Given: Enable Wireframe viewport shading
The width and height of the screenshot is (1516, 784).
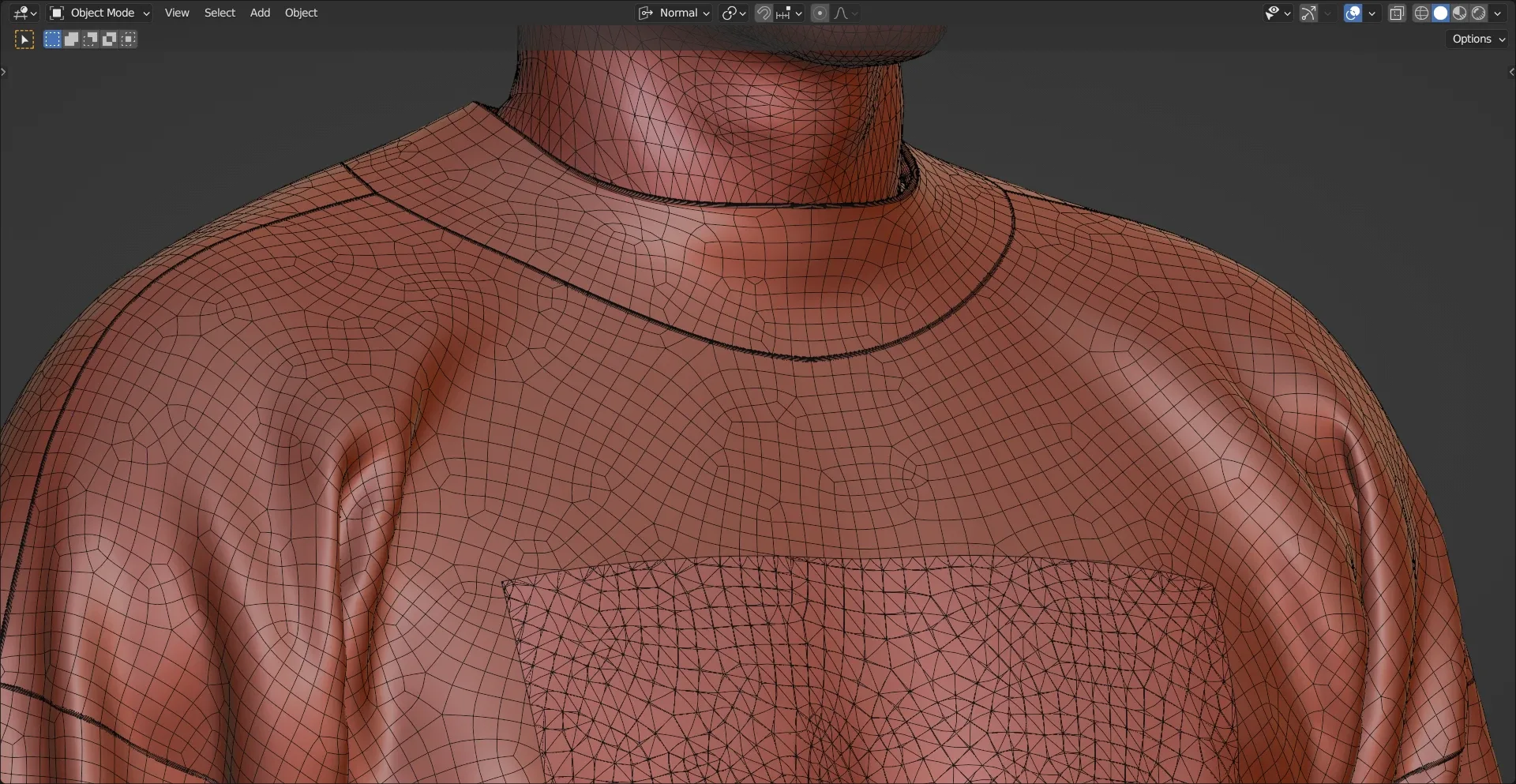Looking at the screenshot, I should click(1420, 13).
